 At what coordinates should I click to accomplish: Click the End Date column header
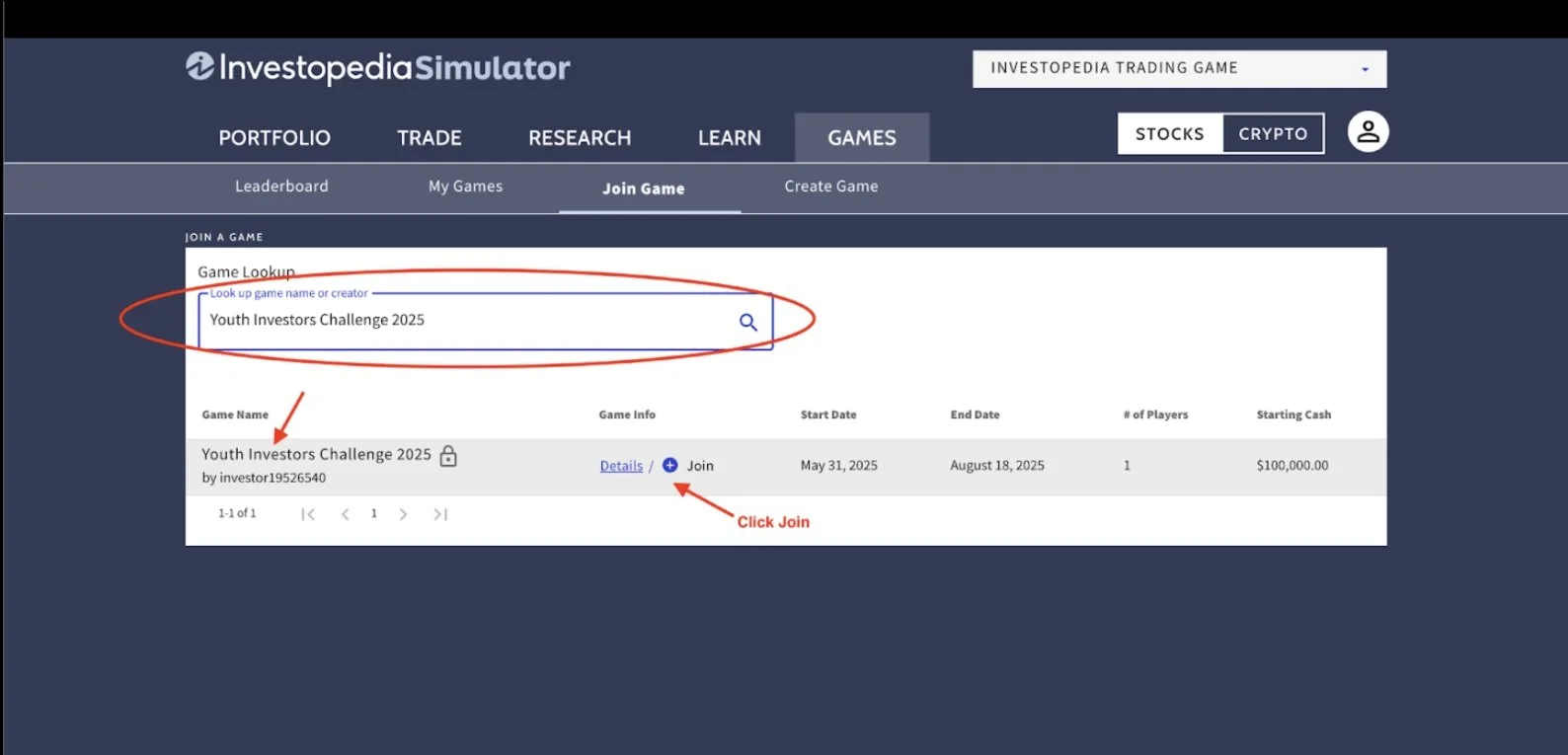coord(975,415)
